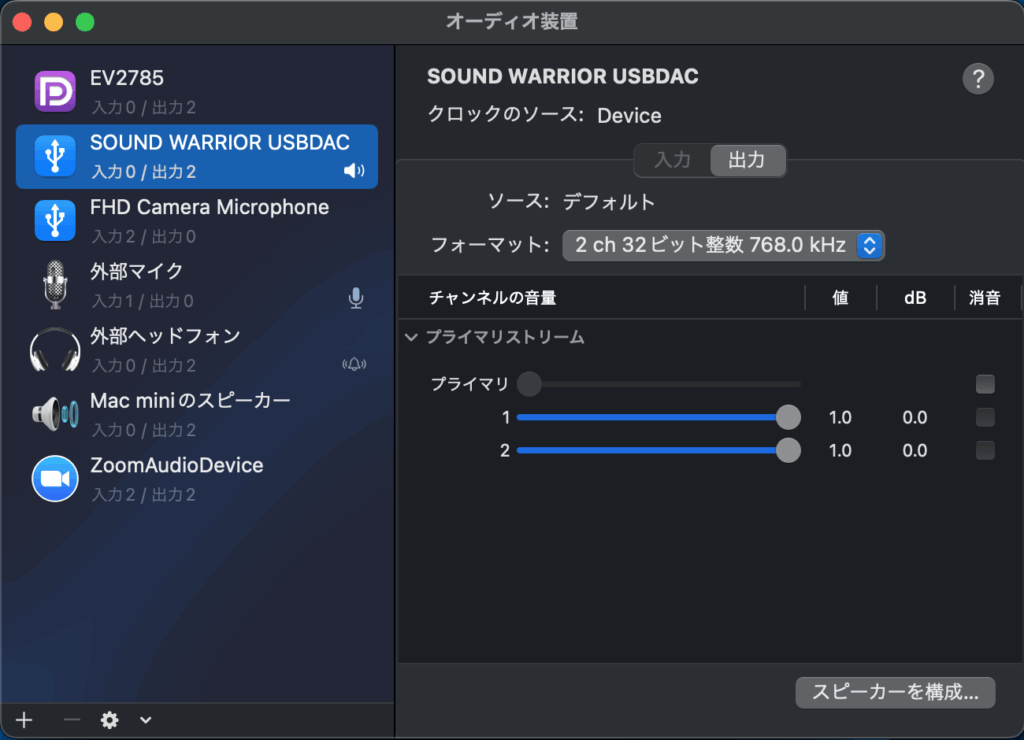Switch to the 出力 tab

click(x=747, y=160)
